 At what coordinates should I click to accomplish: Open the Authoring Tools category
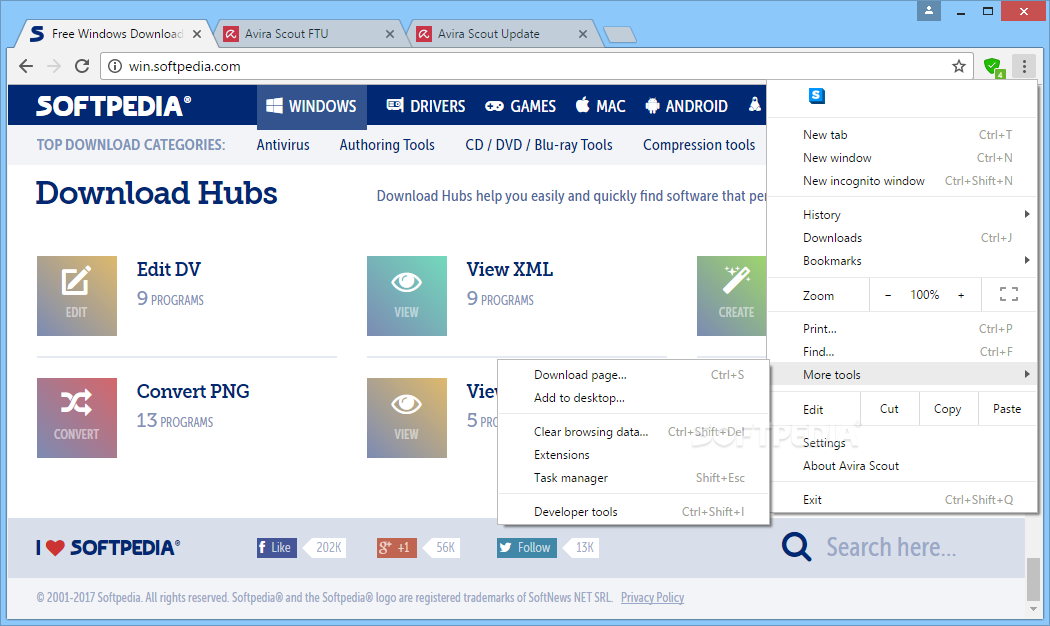tap(387, 145)
